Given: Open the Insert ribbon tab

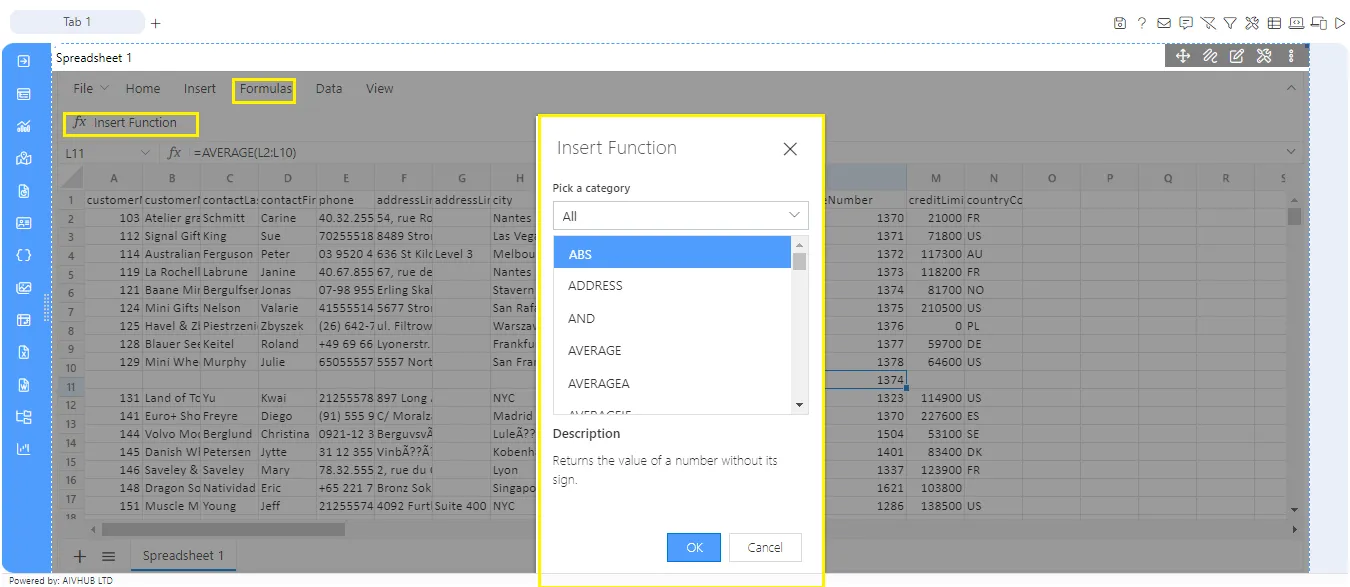Looking at the screenshot, I should [200, 88].
